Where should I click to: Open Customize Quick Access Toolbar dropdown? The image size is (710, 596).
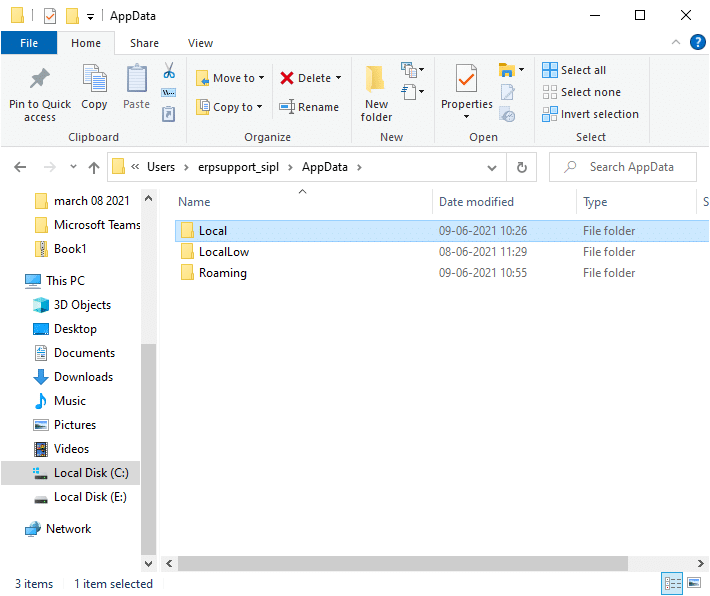(x=91, y=17)
